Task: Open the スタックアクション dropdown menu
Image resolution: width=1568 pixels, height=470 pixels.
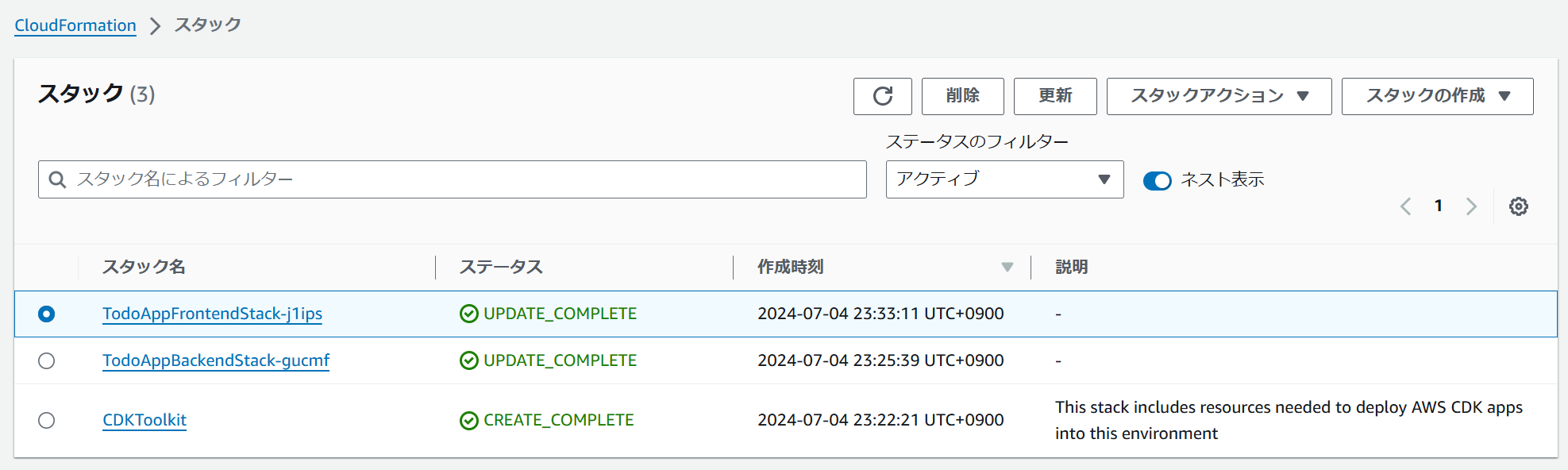Action: pos(1218,96)
